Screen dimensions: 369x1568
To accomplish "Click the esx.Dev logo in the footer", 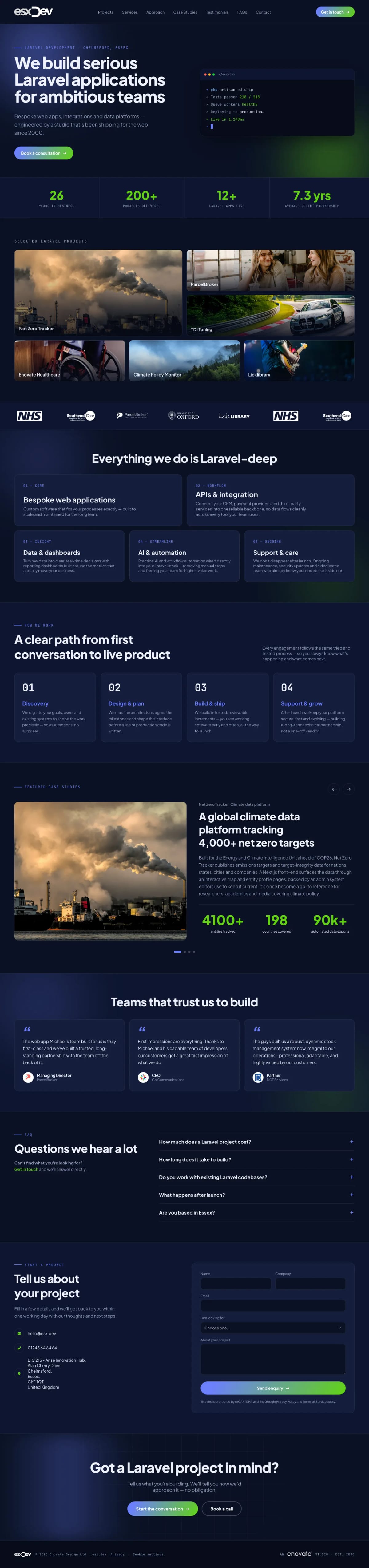I will coord(22,1554).
